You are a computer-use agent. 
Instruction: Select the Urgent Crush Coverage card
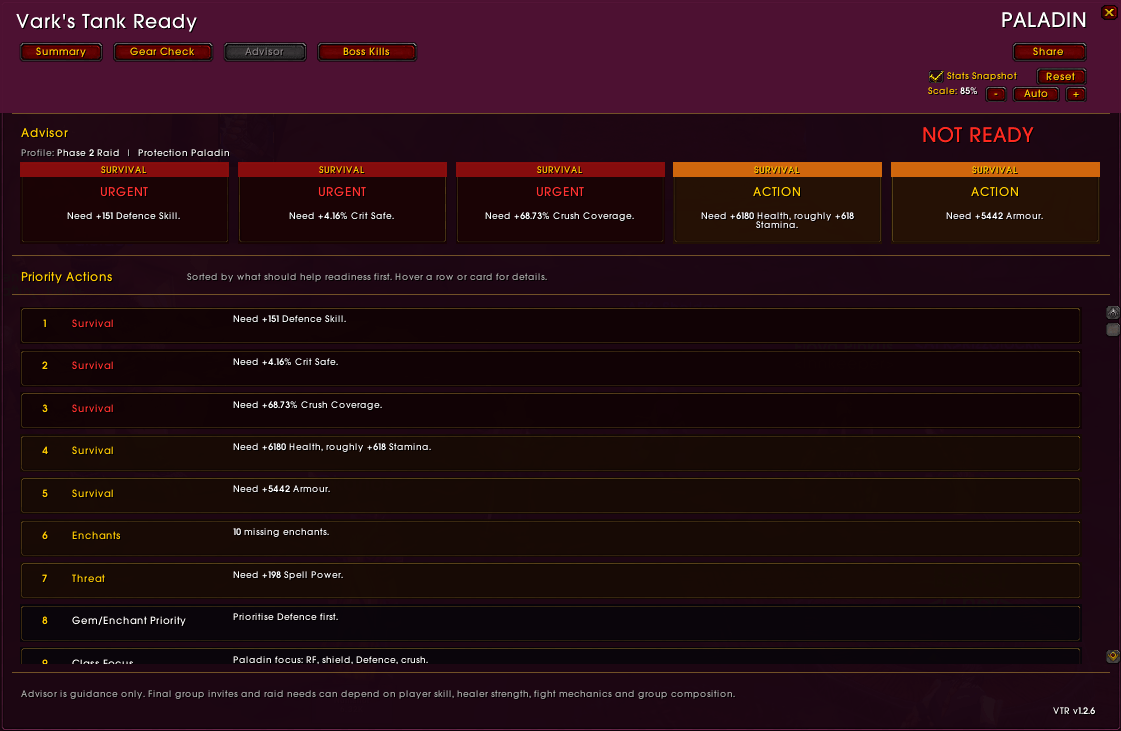560,202
